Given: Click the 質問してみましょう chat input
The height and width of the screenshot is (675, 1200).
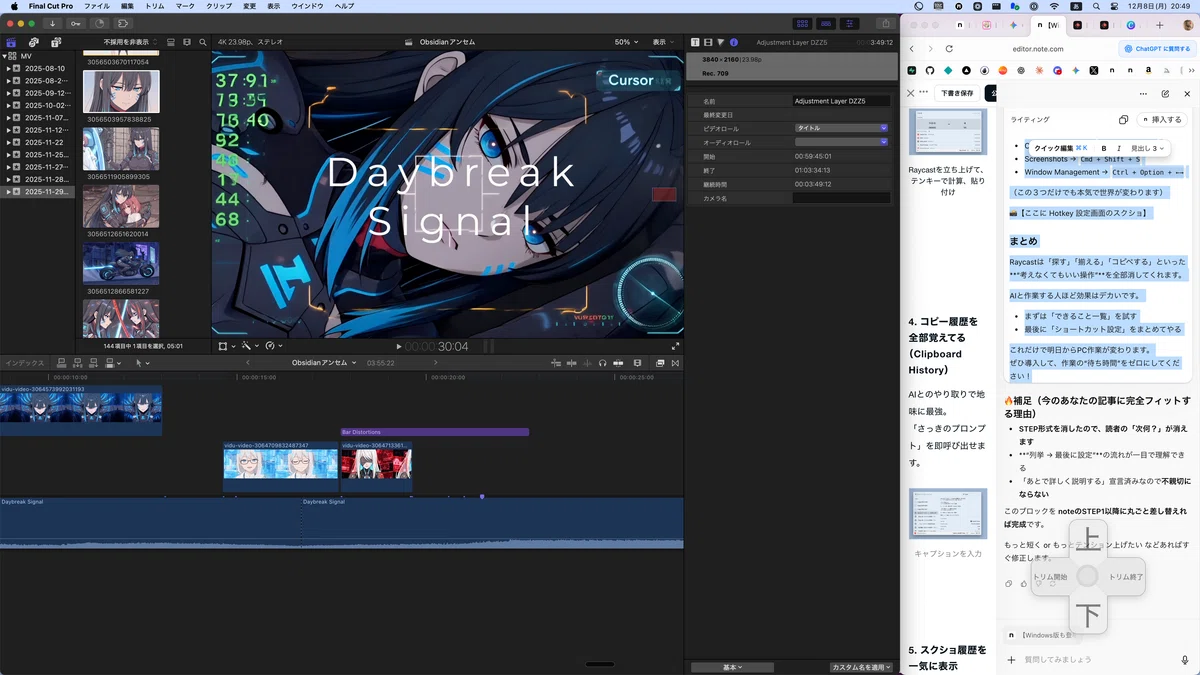Looking at the screenshot, I should tap(1095, 660).
